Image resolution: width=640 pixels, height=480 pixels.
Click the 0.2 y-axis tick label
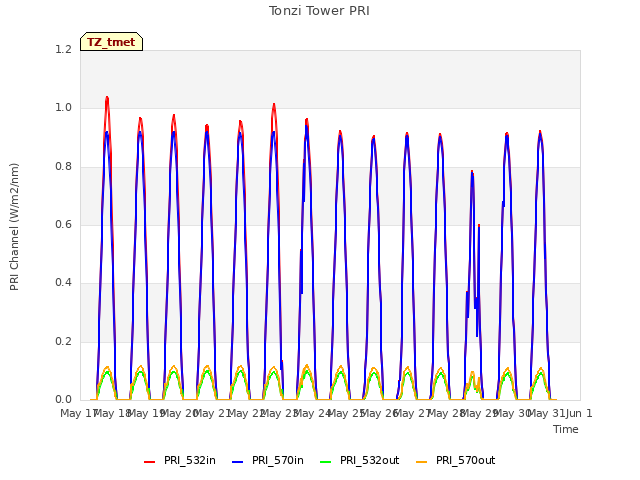pyautogui.click(x=63, y=341)
